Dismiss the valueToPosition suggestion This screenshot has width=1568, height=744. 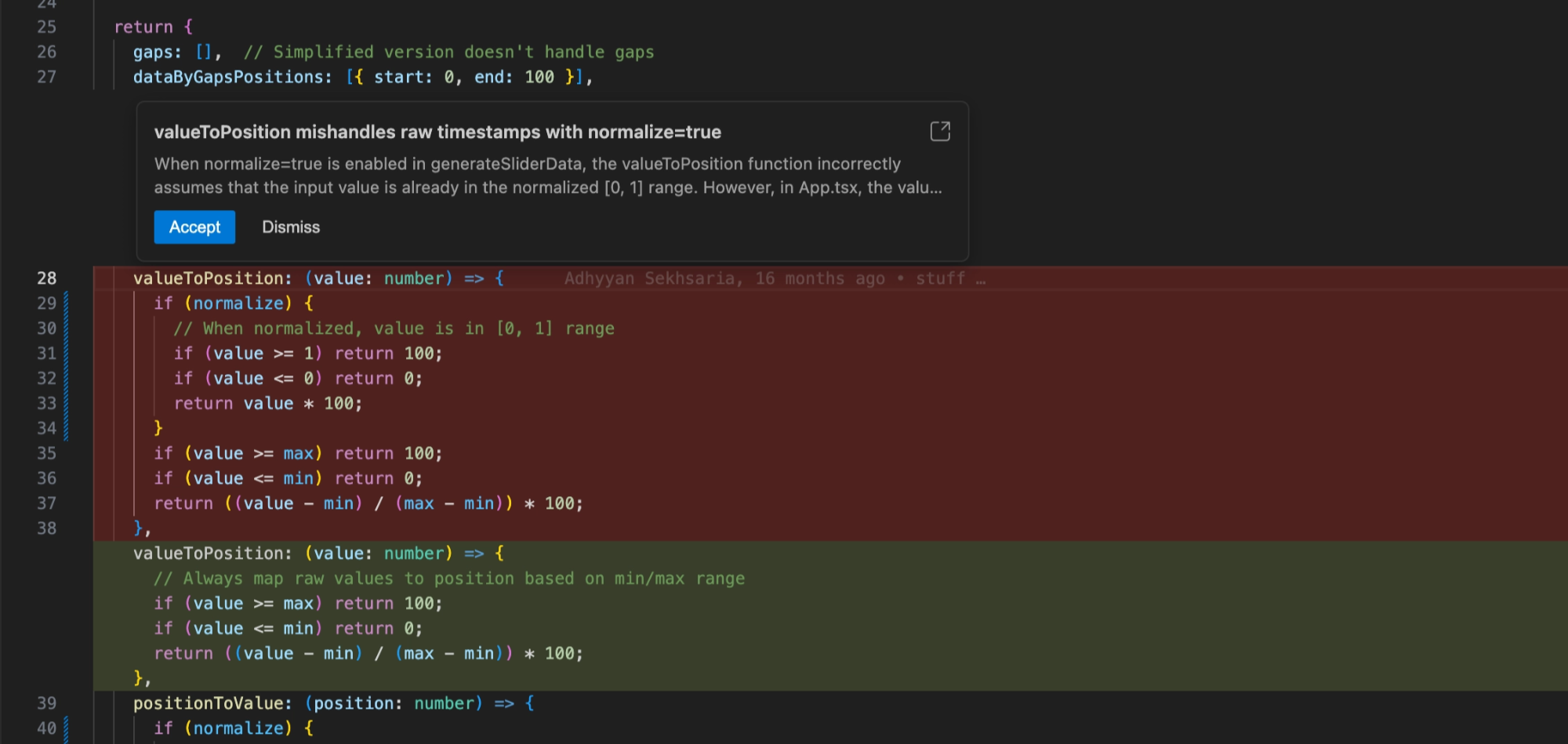[x=291, y=227]
